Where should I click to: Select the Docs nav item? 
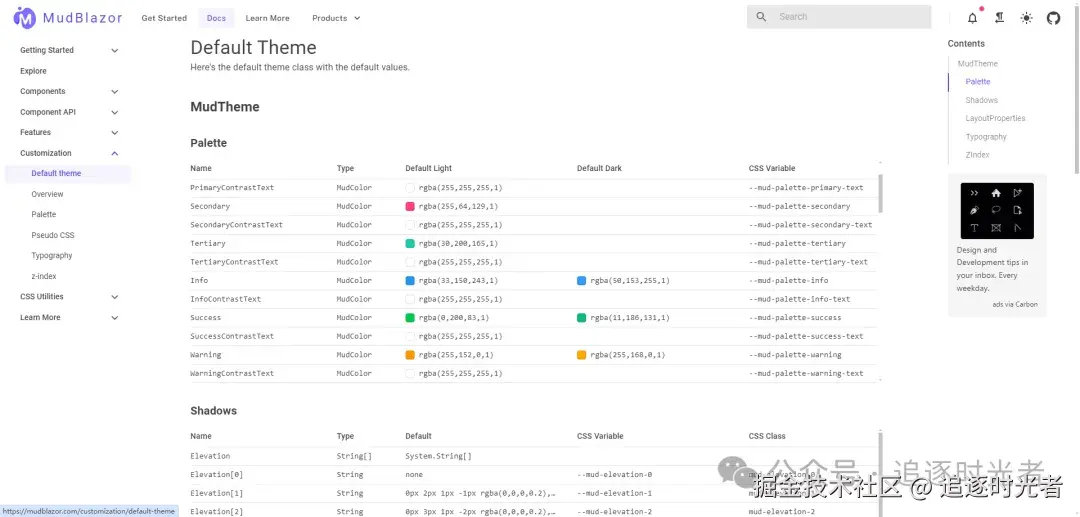216,18
